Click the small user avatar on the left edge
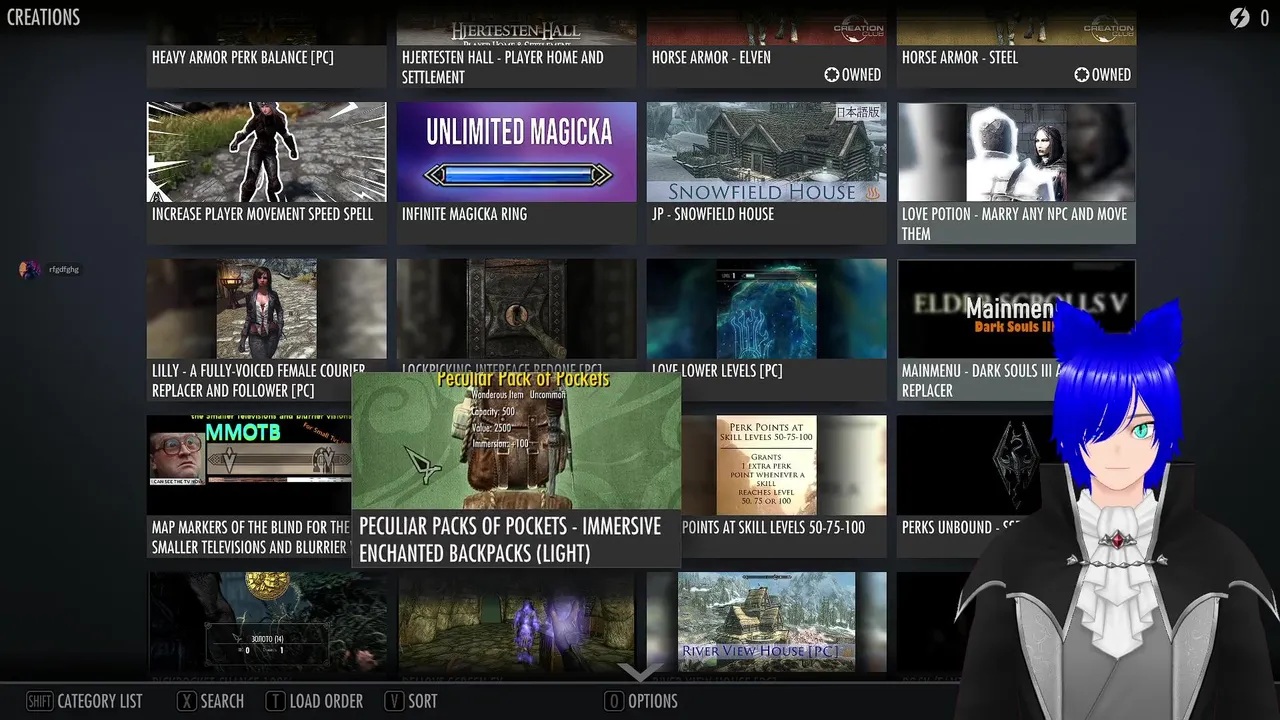The width and height of the screenshot is (1280, 720). 30,269
